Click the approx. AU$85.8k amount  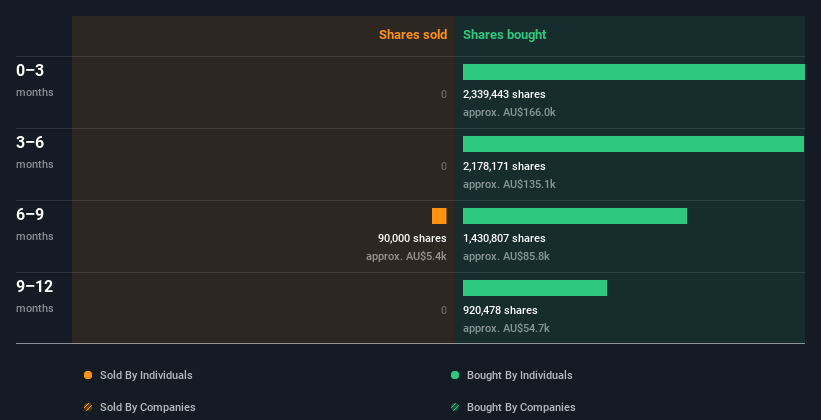click(x=506, y=256)
